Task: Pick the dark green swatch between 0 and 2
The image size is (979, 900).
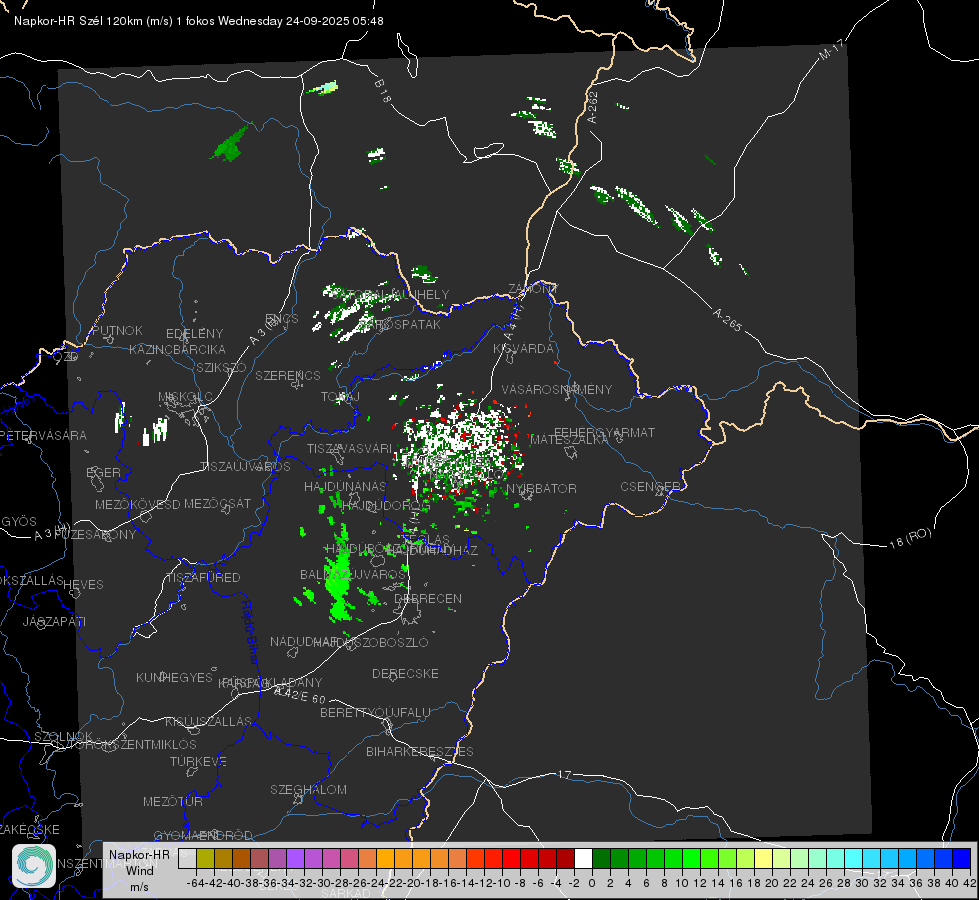Action: (x=601, y=858)
